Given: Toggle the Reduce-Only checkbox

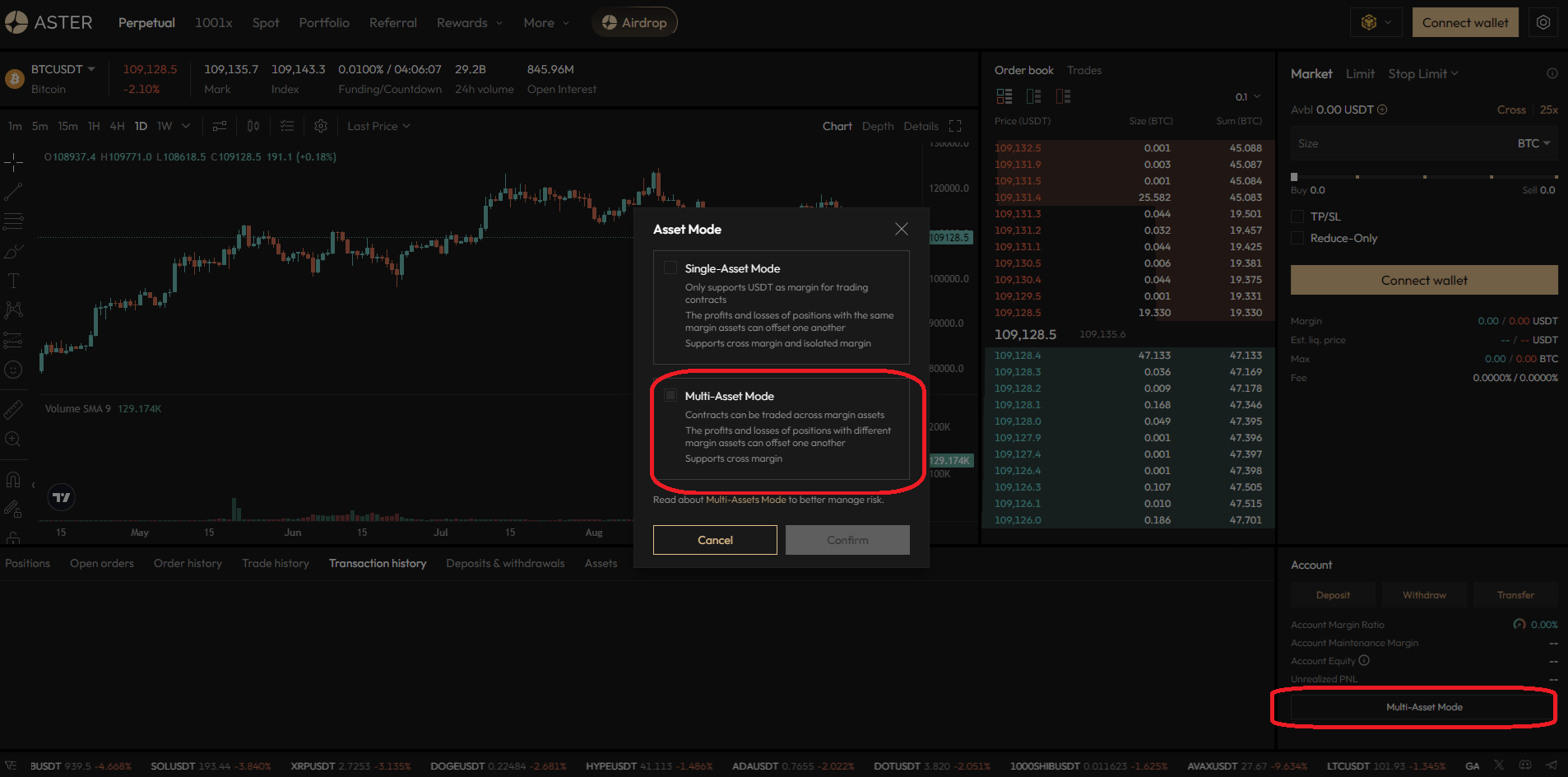Looking at the screenshot, I should pyautogui.click(x=1297, y=238).
